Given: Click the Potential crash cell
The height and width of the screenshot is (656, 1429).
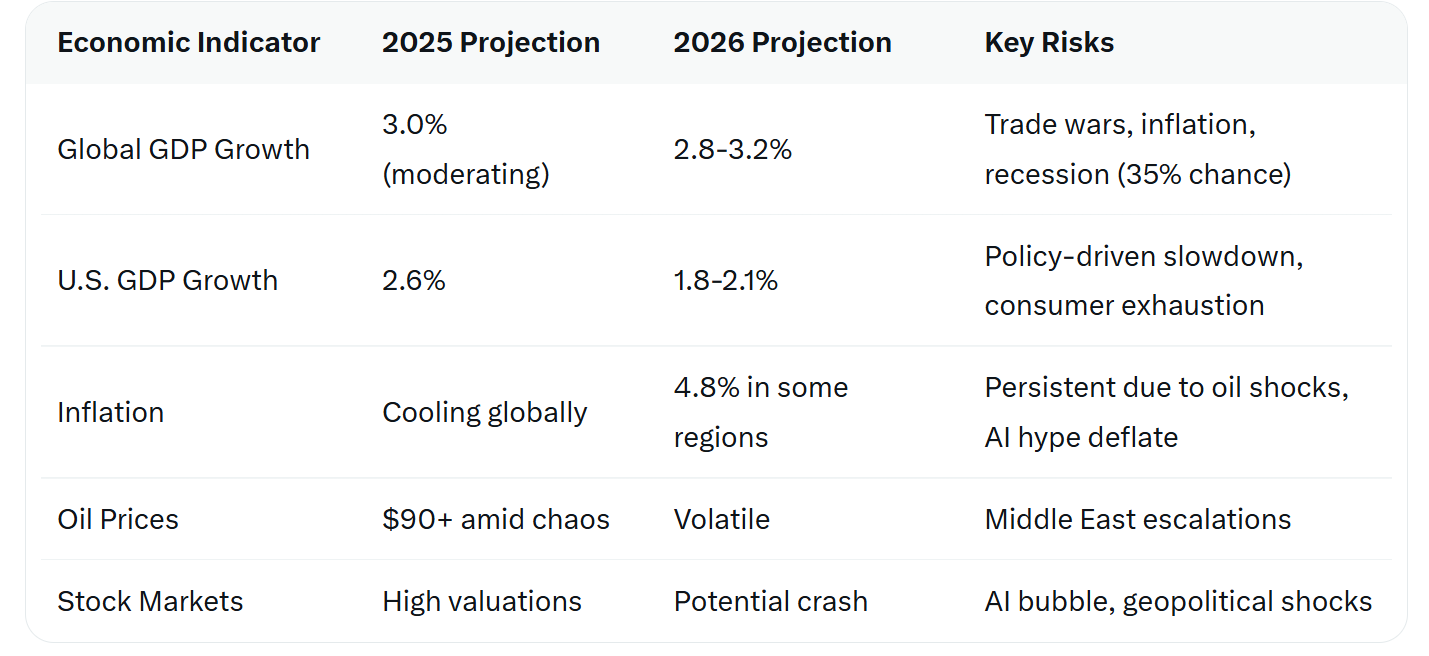Looking at the screenshot, I should coord(770,602).
